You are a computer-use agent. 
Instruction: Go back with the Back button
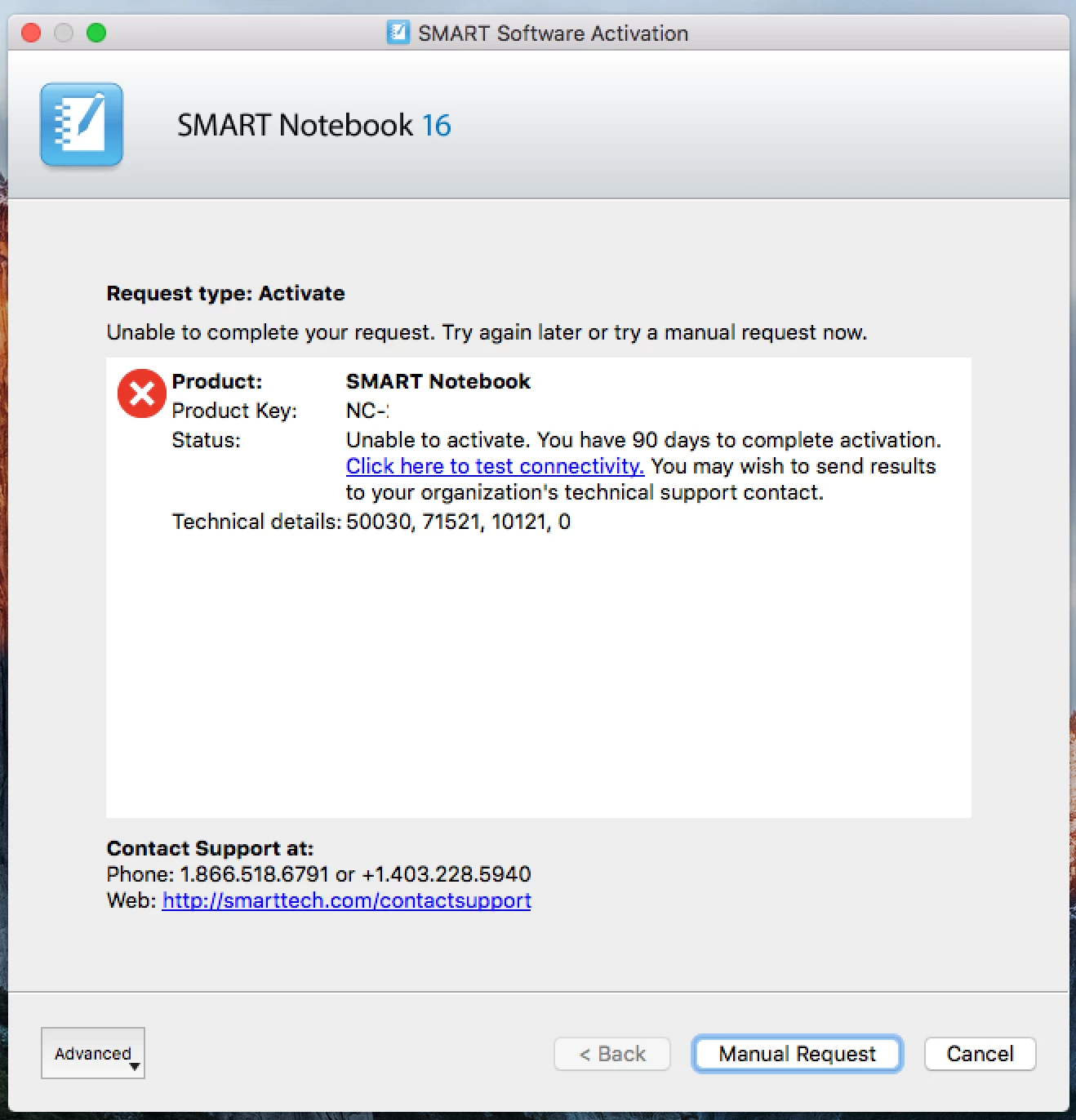tap(612, 1054)
